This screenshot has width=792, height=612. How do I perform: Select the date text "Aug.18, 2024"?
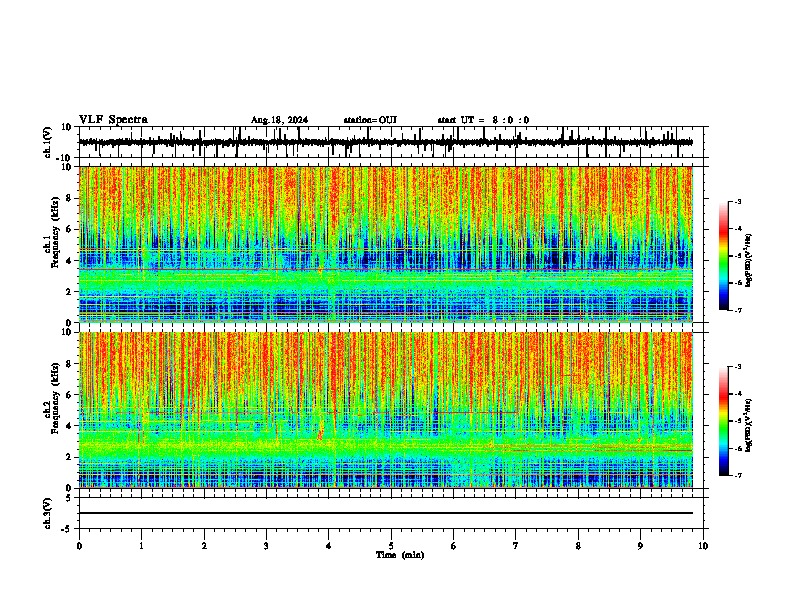coord(279,120)
